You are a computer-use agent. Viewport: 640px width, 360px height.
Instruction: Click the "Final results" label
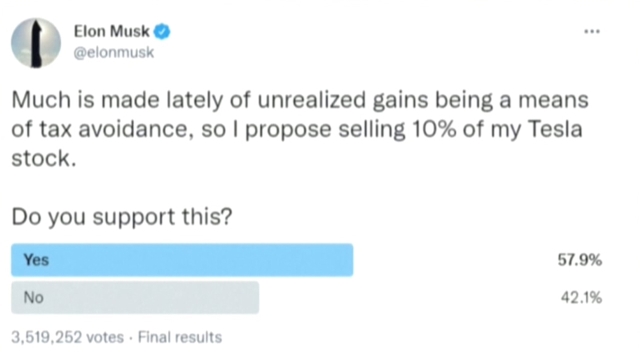pyautogui.click(x=180, y=337)
